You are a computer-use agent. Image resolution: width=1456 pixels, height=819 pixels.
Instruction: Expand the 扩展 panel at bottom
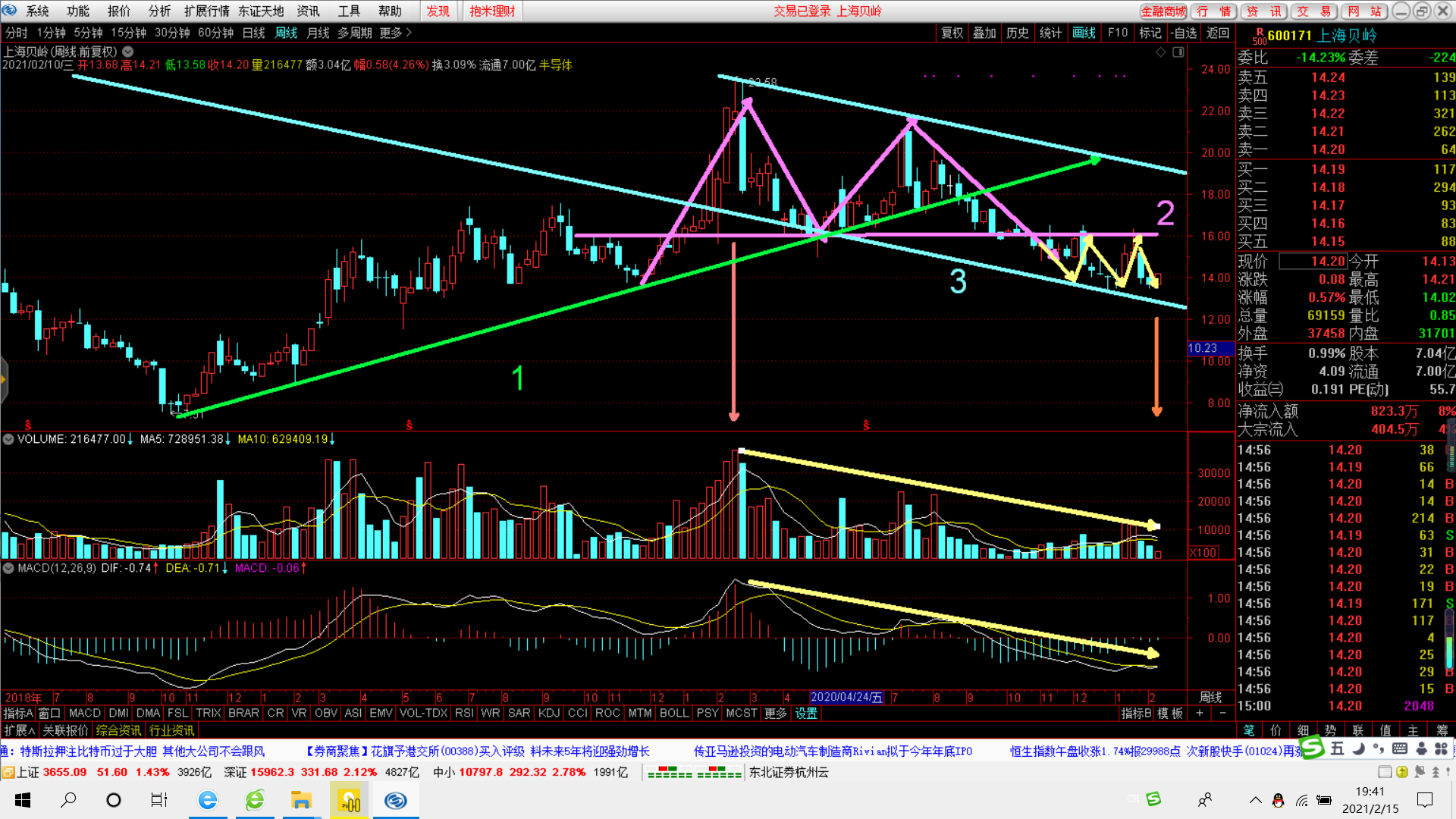click(x=19, y=730)
